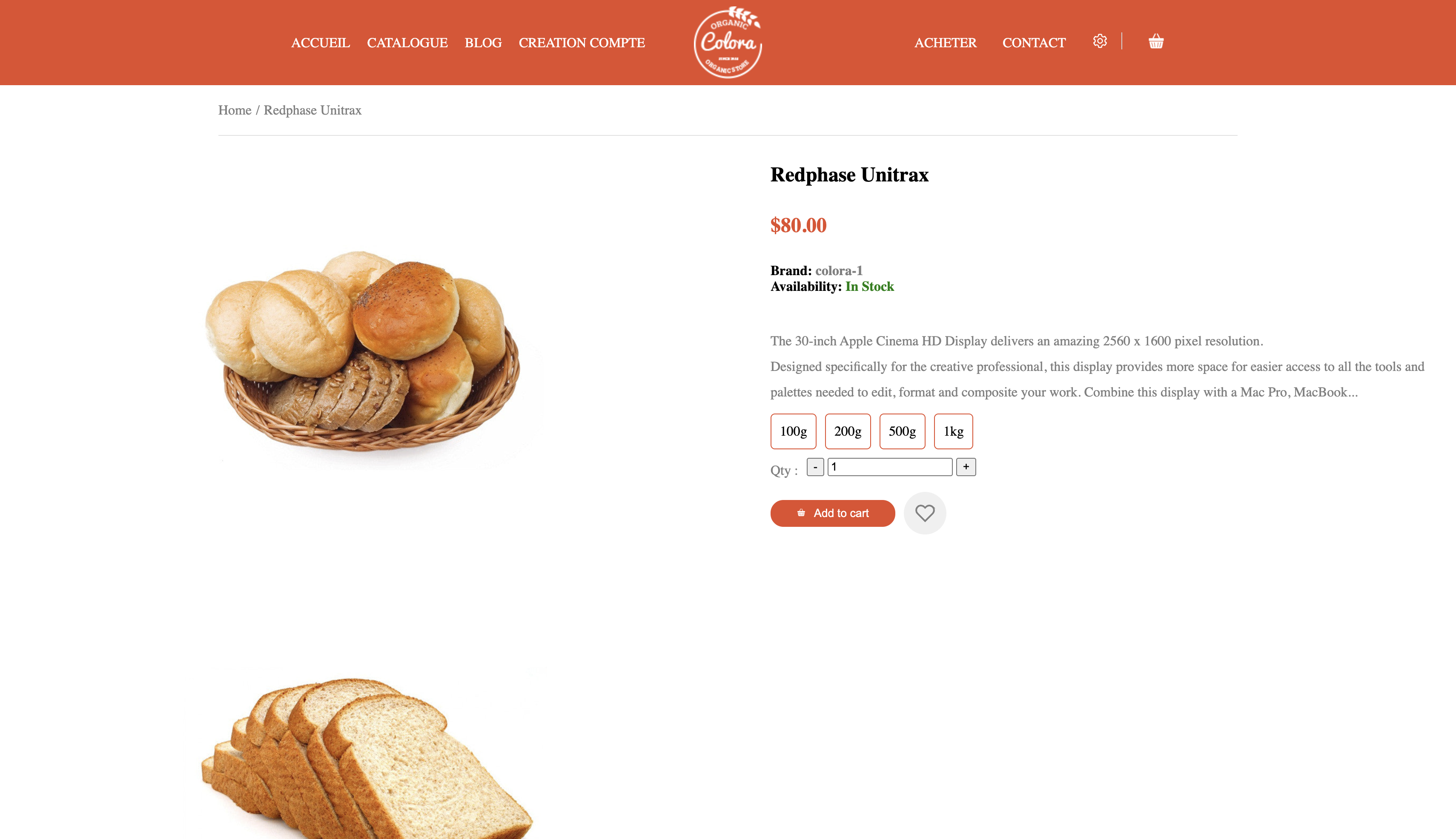Select the 100g weight option

point(793,431)
